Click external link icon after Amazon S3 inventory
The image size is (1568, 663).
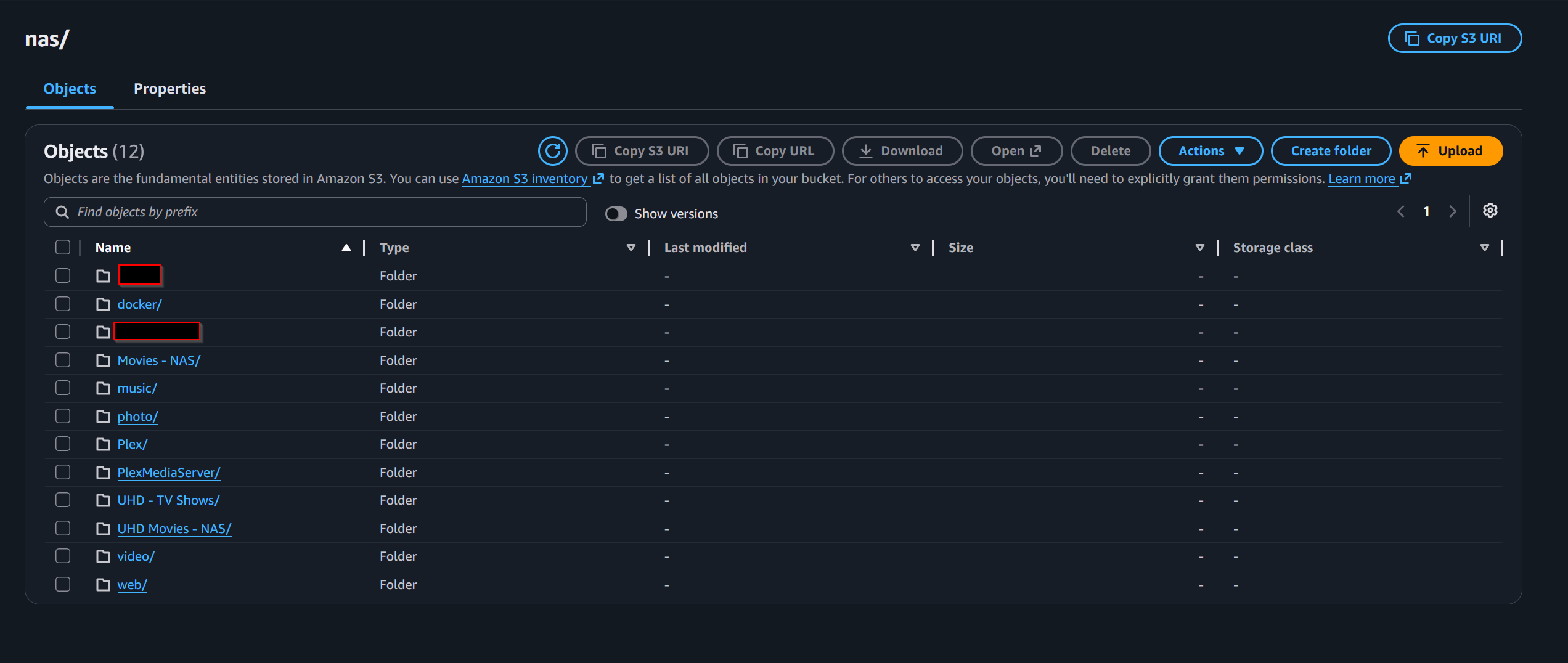pyautogui.click(x=598, y=179)
